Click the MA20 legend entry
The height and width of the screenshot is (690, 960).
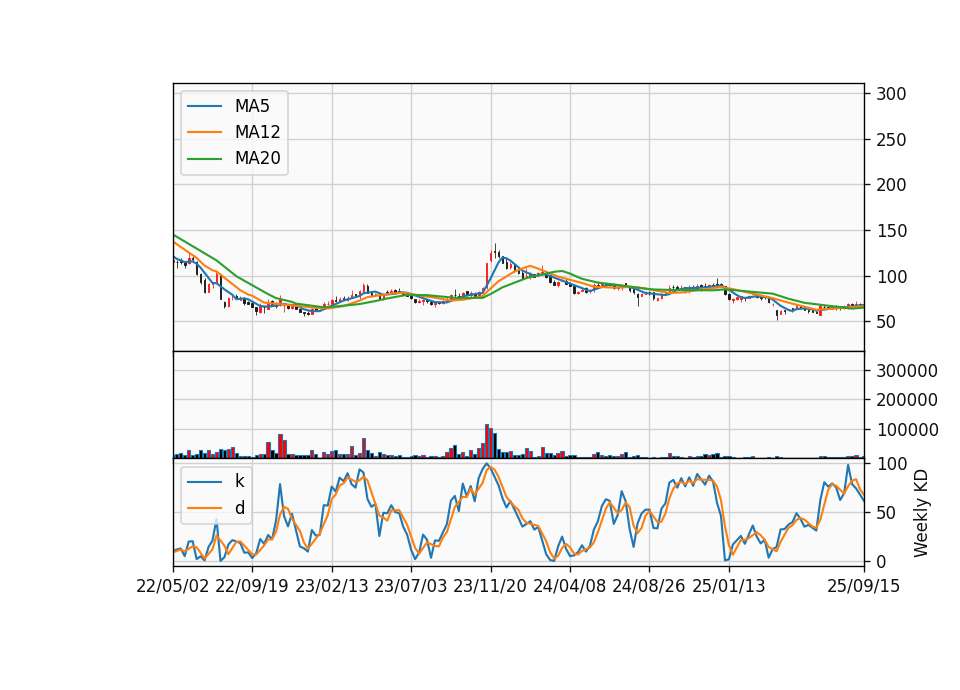click(x=233, y=158)
